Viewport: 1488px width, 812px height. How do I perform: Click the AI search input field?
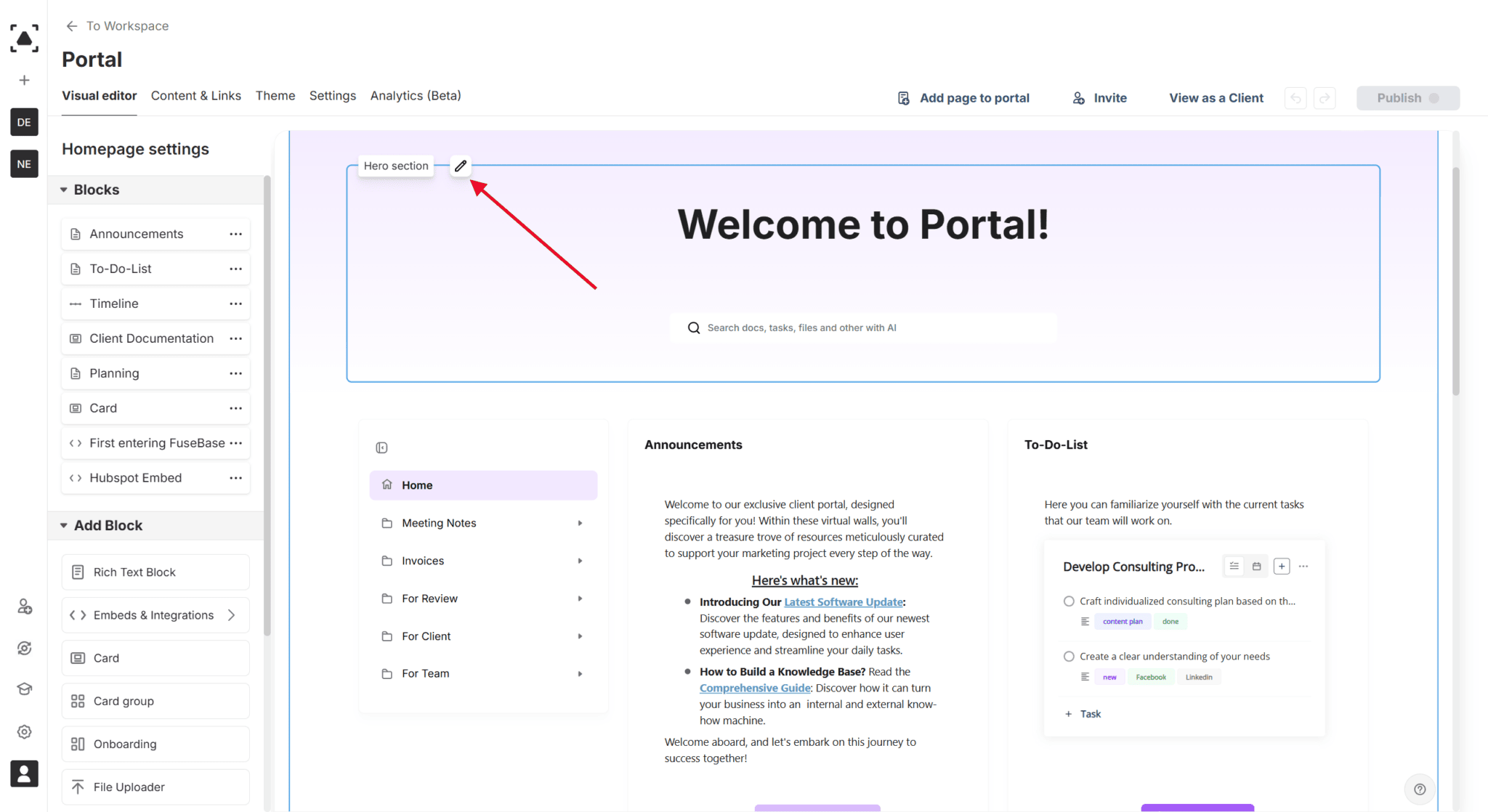(x=862, y=327)
